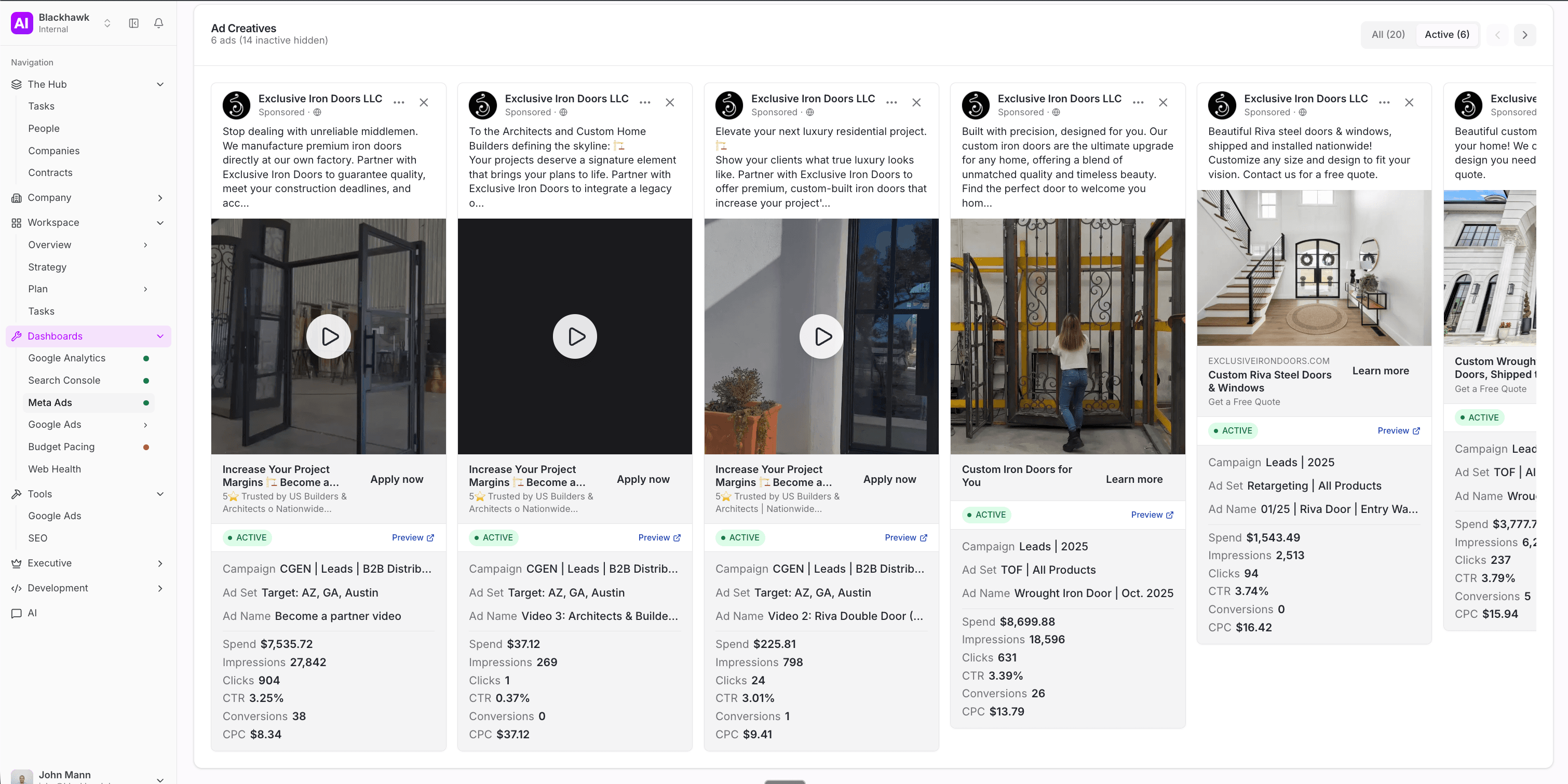
Task: Expand the Company section
Action: 160,198
